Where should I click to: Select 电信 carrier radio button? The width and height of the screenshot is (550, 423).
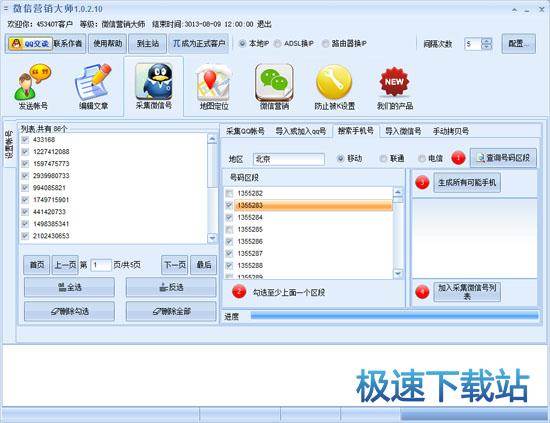(x=422, y=159)
